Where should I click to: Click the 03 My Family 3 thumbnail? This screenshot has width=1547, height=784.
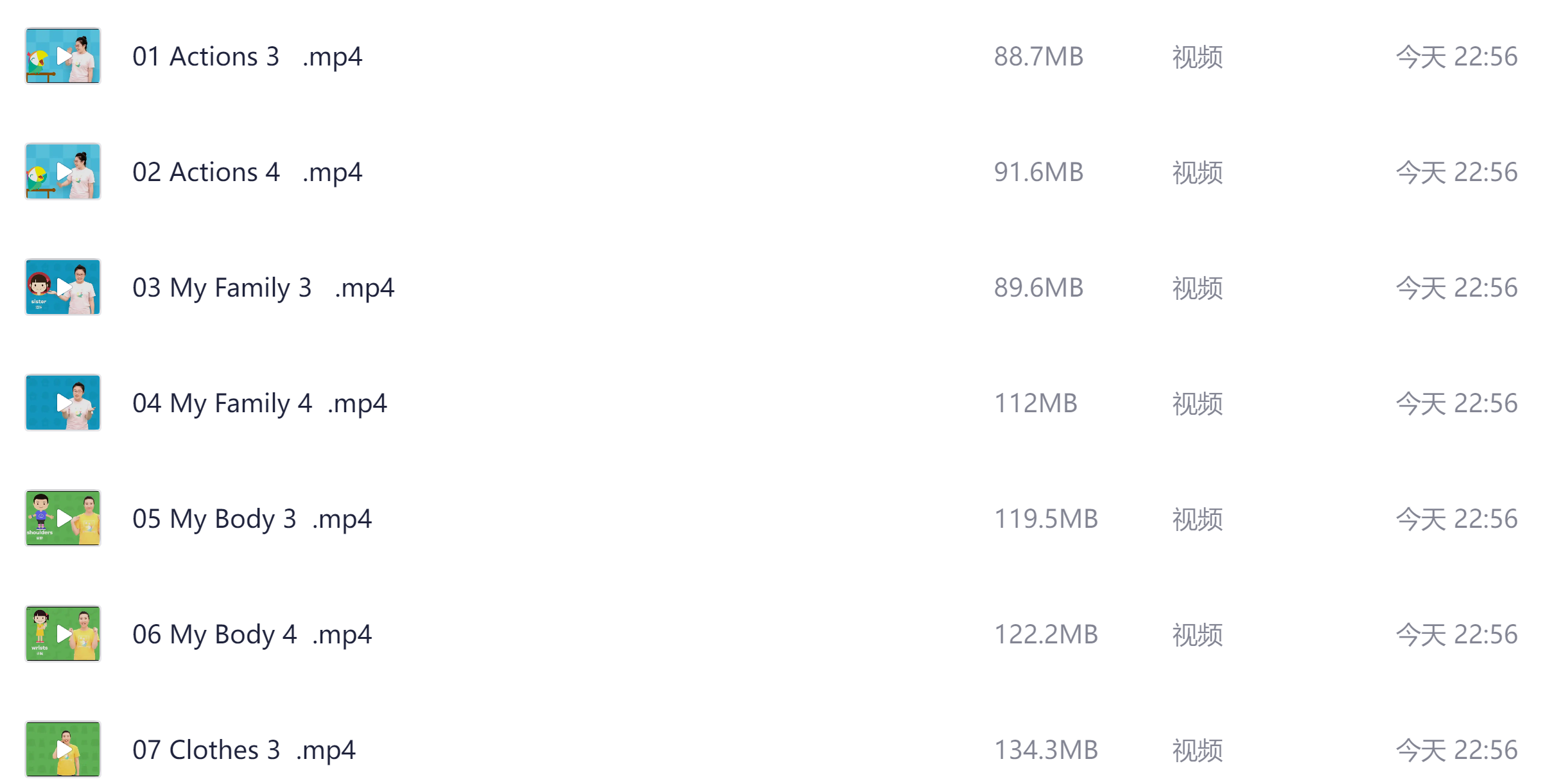(x=63, y=287)
